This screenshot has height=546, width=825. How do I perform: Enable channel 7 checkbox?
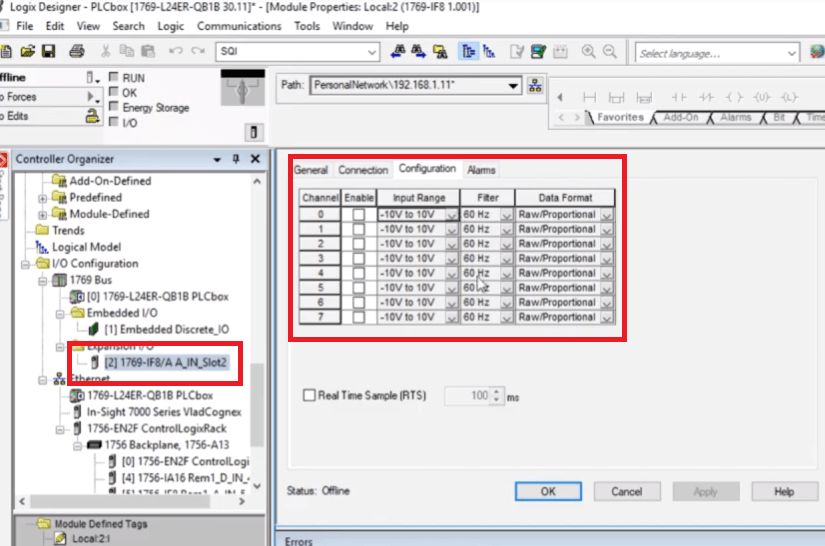click(359, 318)
